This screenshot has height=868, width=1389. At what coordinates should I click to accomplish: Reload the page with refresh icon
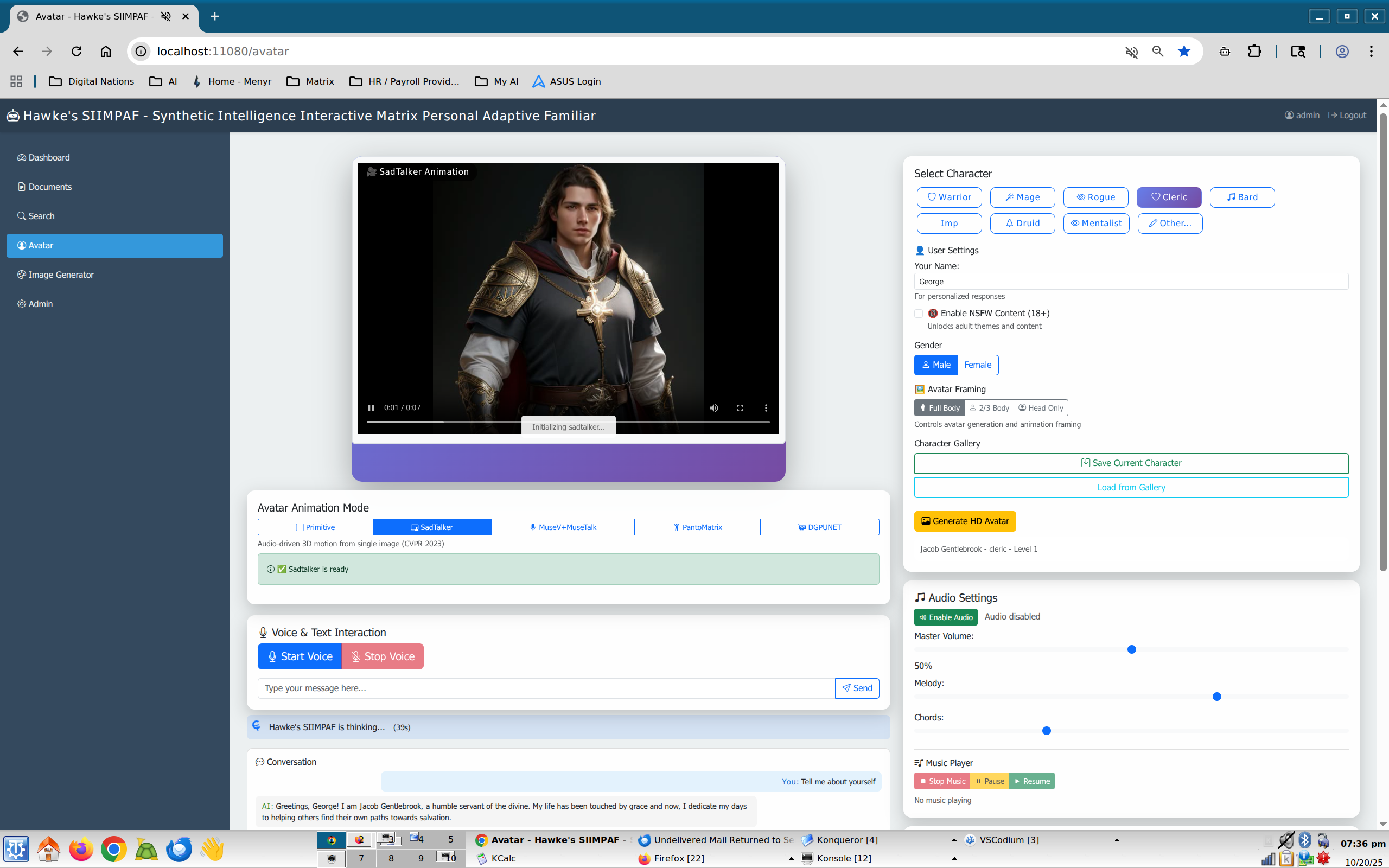(77, 51)
